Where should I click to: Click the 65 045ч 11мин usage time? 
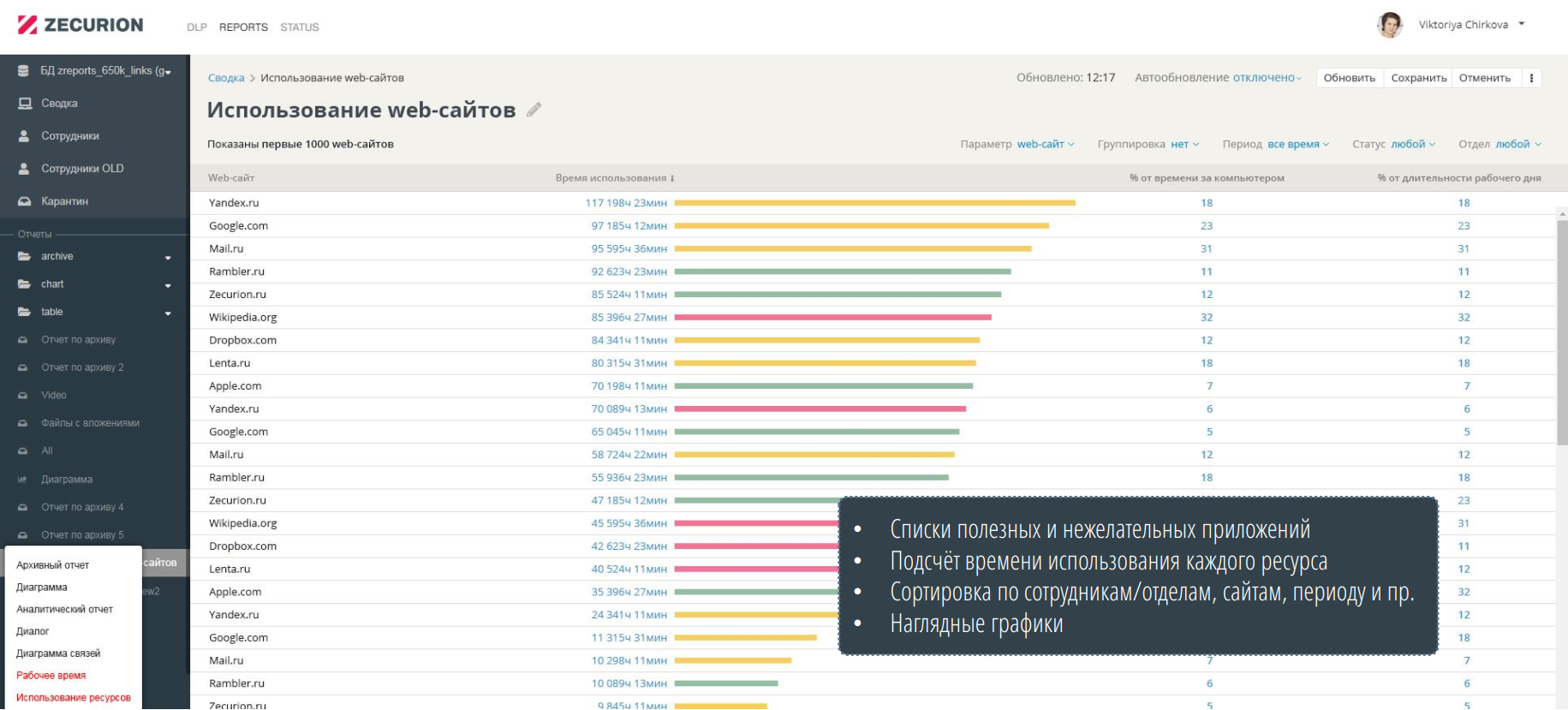click(x=629, y=433)
